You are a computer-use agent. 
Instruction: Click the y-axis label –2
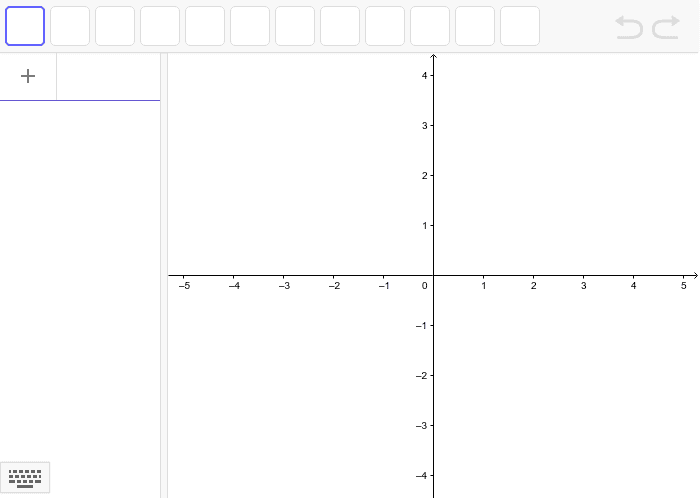point(421,376)
